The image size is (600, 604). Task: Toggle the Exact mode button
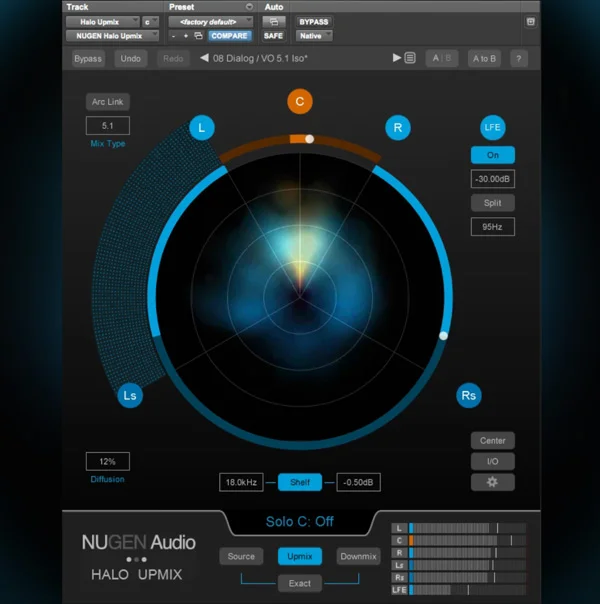pos(300,583)
